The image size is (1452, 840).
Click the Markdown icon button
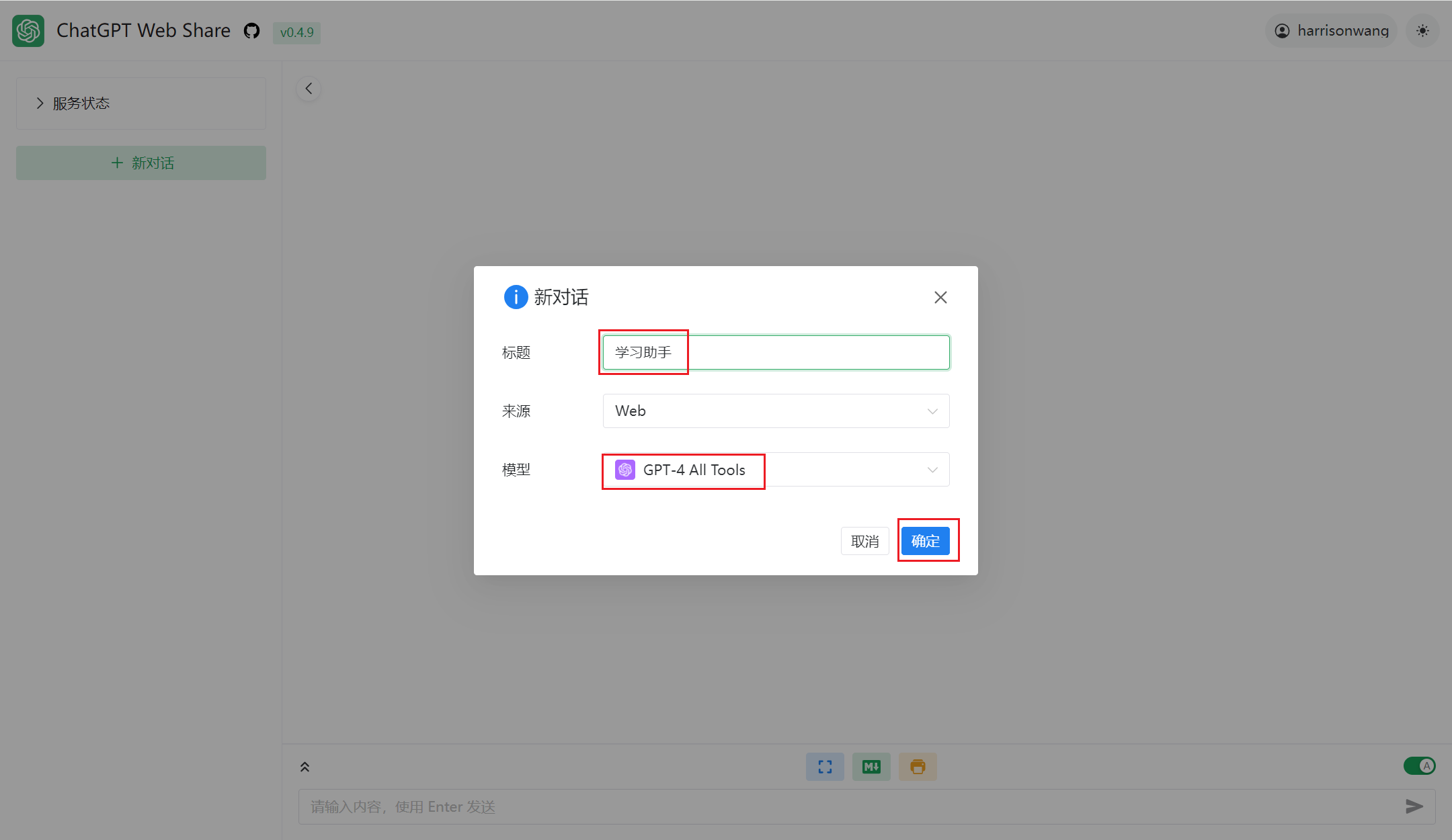point(871,767)
